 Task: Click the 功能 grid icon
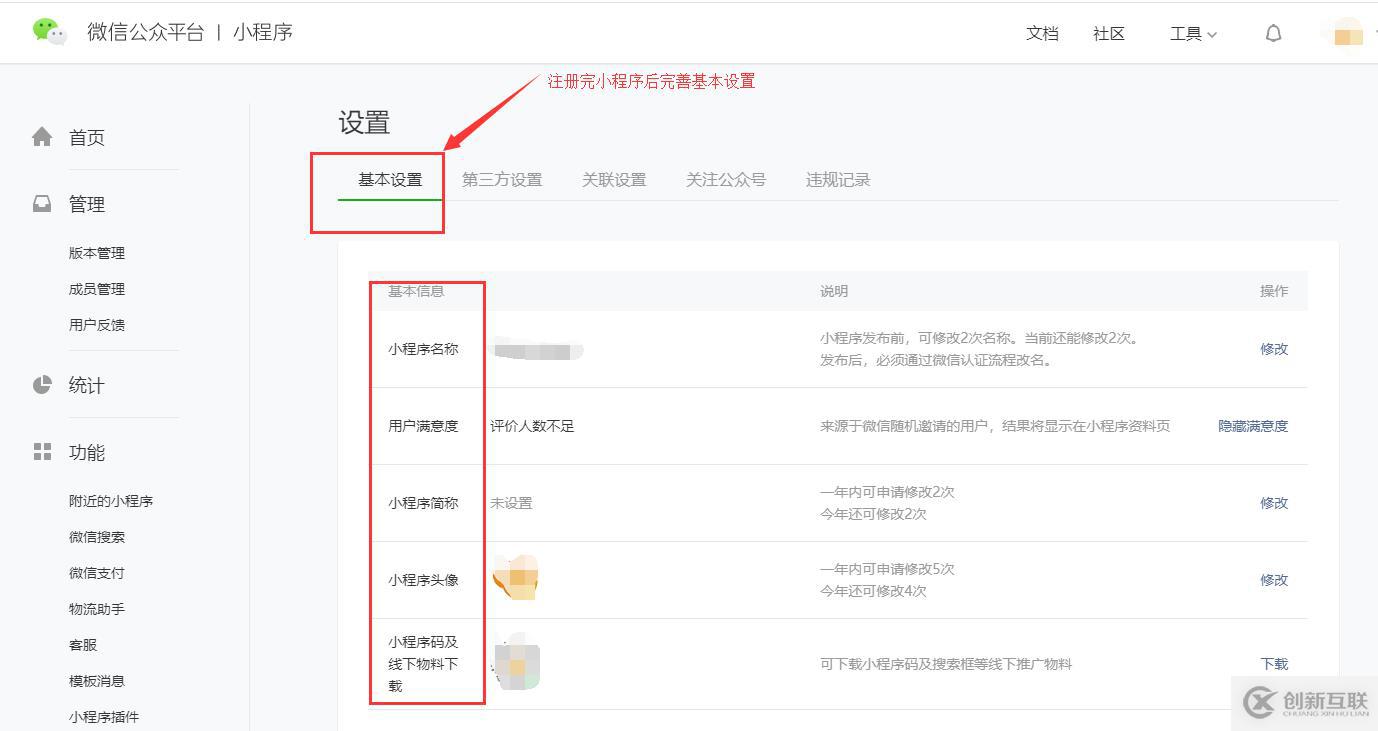(42, 452)
